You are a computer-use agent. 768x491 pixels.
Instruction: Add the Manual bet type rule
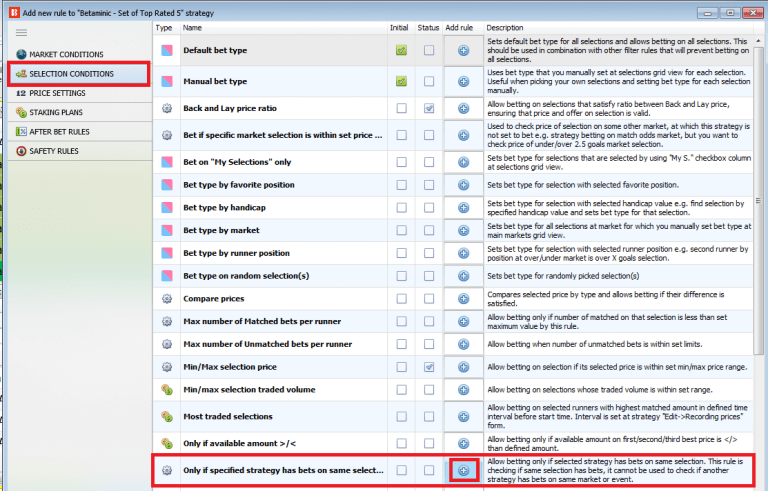click(464, 80)
